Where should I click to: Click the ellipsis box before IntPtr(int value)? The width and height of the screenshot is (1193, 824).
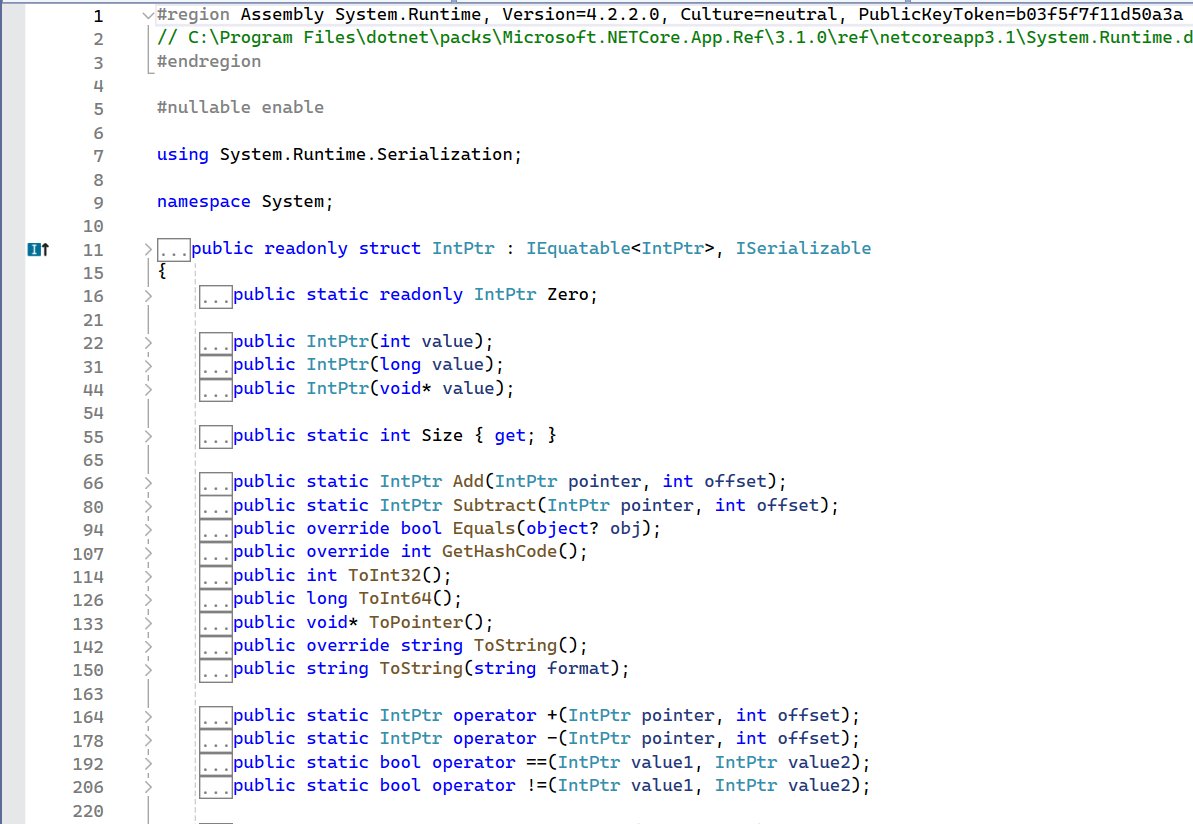[x=216, y=343]
